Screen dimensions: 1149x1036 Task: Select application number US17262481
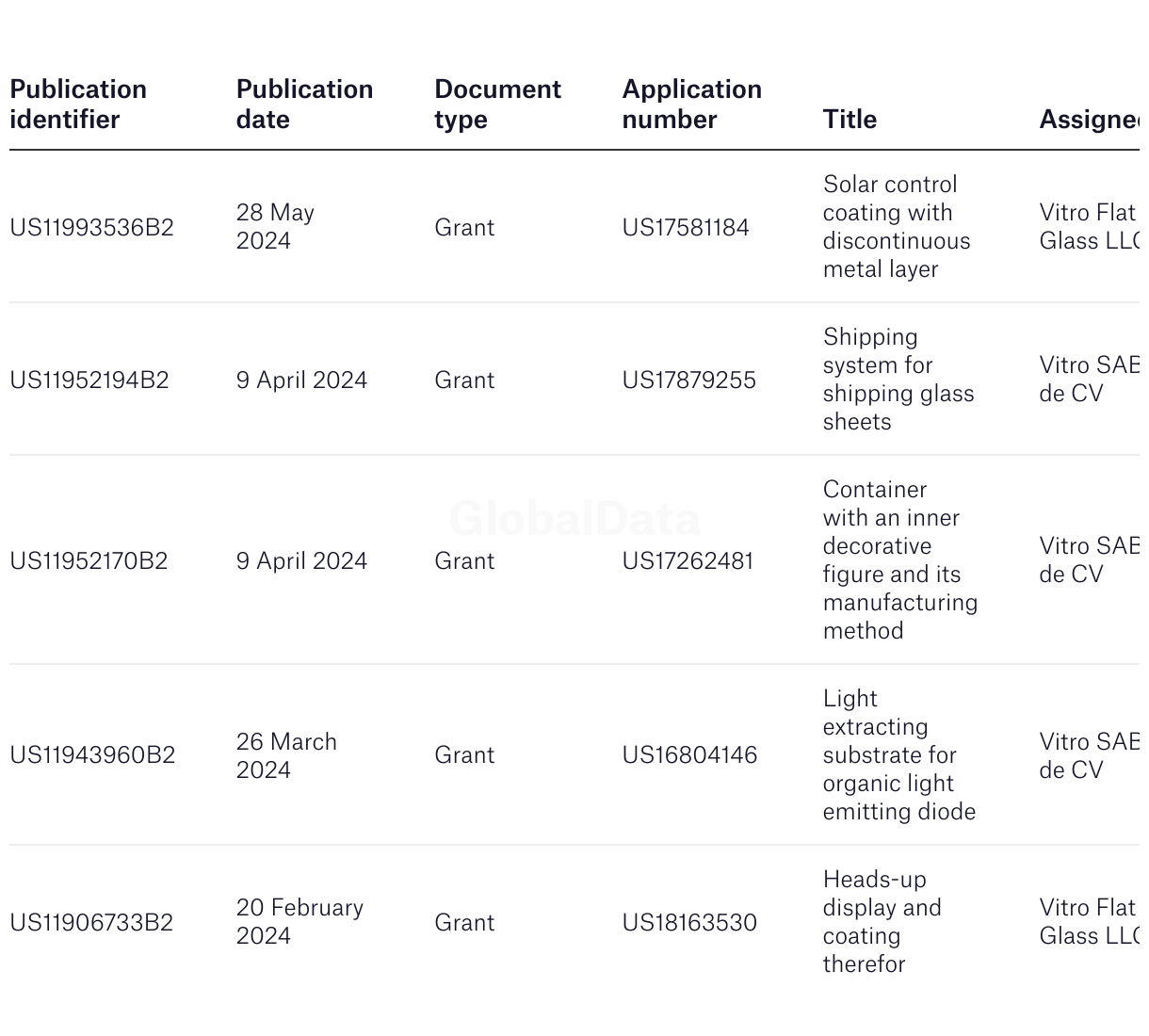pyautogui.click(x=688, y=561)
